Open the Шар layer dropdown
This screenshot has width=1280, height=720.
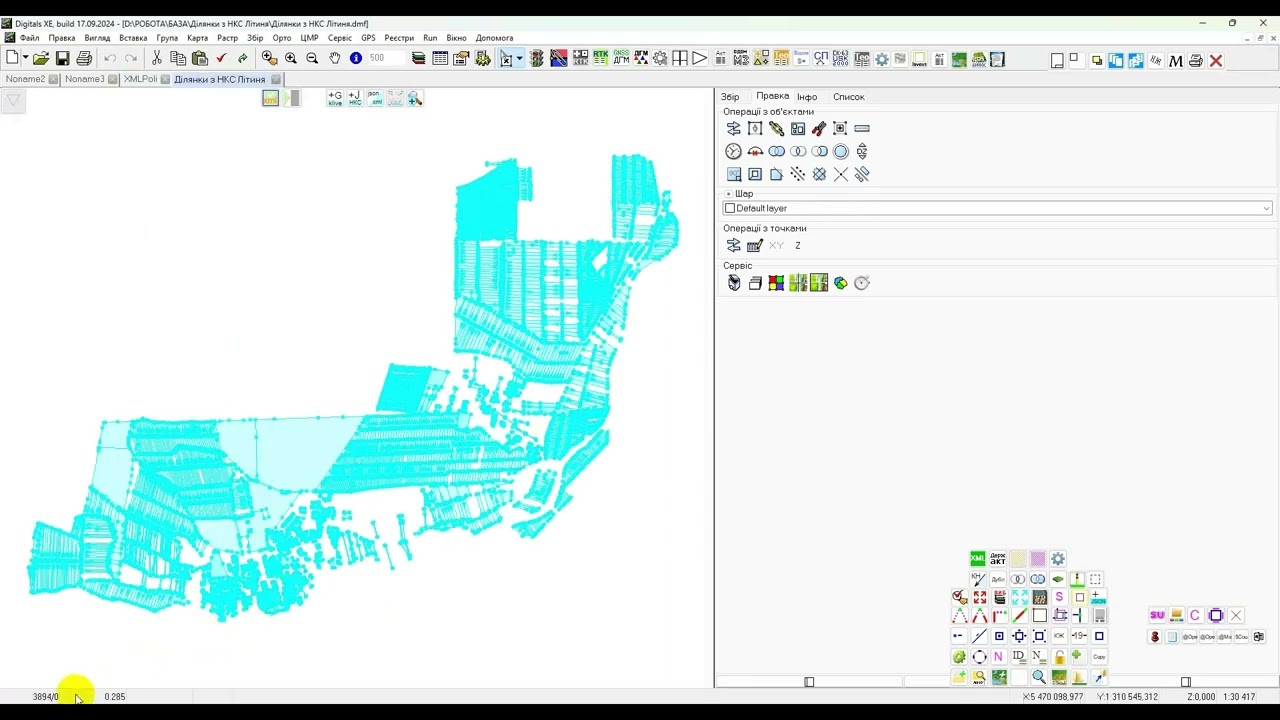pos(1266,208)
